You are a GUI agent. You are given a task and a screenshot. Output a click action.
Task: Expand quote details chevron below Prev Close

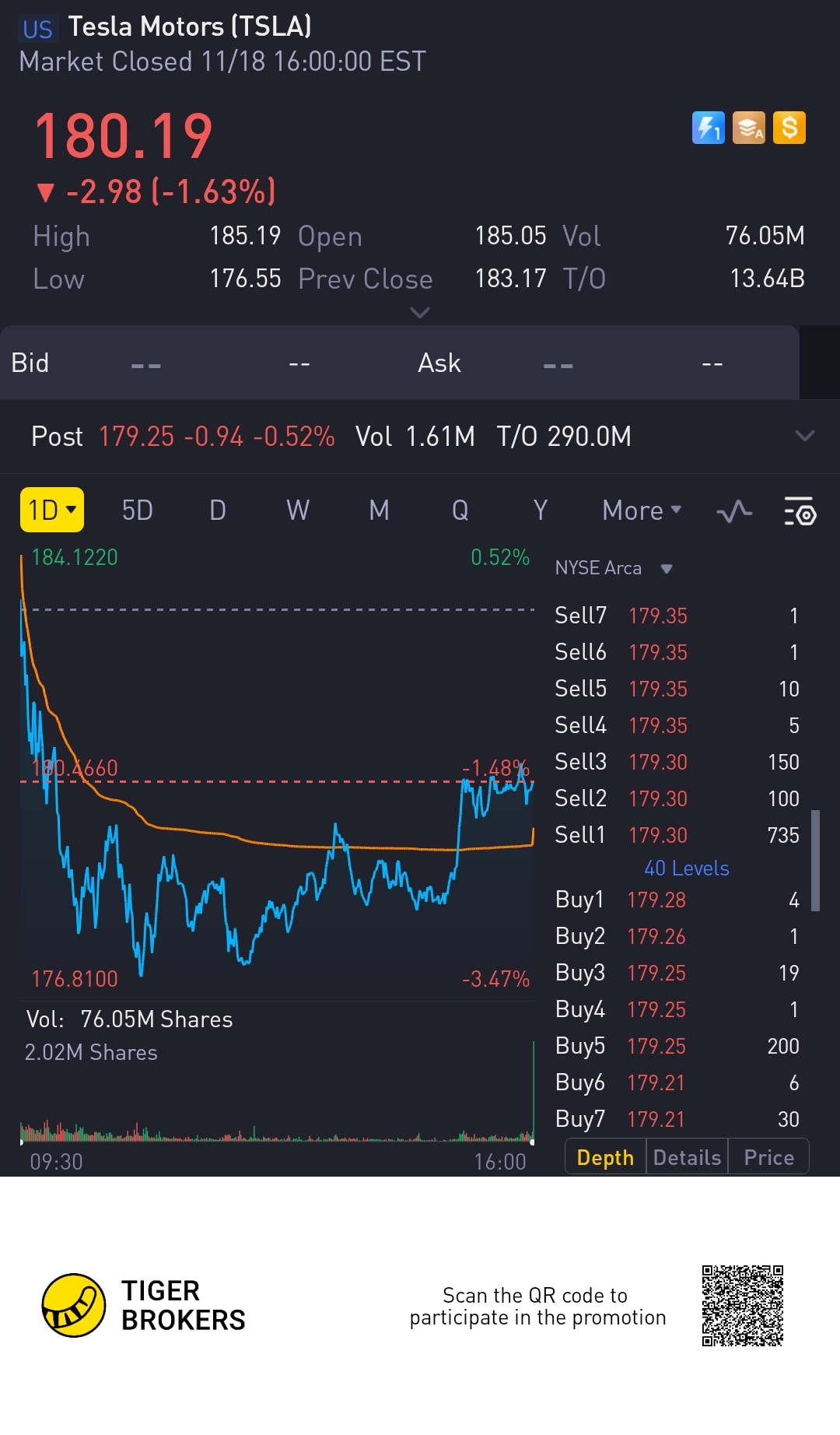pos(420,313)
